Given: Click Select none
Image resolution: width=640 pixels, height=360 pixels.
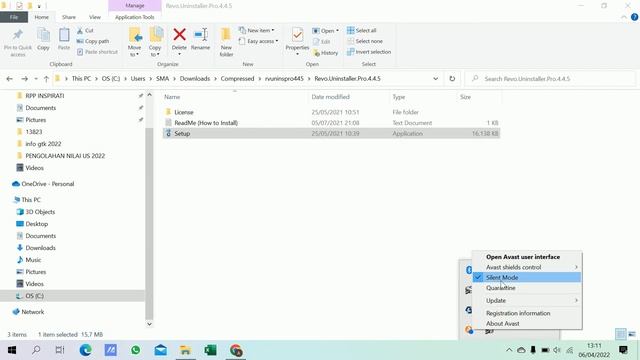Looking at the screenshot, I should pyautogui.click(x=365, y=41).
